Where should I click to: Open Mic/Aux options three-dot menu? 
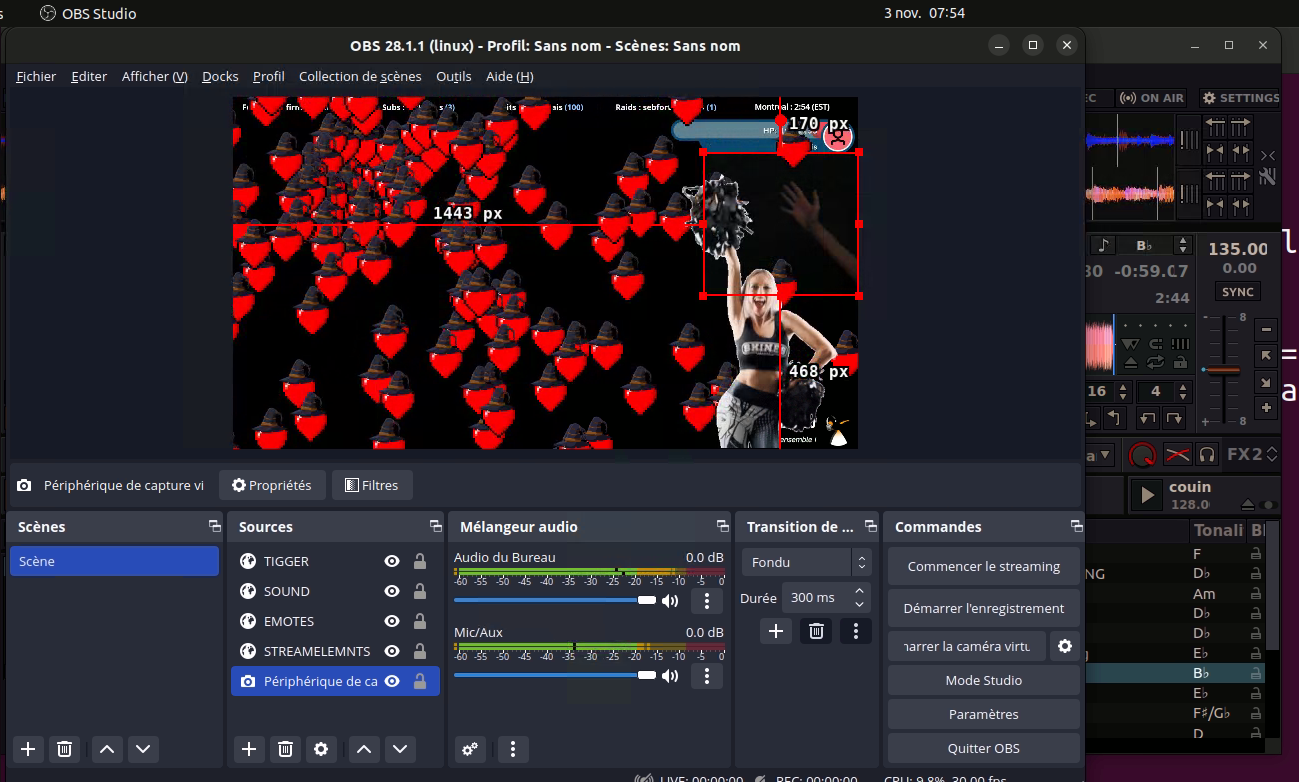click(707, 676)
